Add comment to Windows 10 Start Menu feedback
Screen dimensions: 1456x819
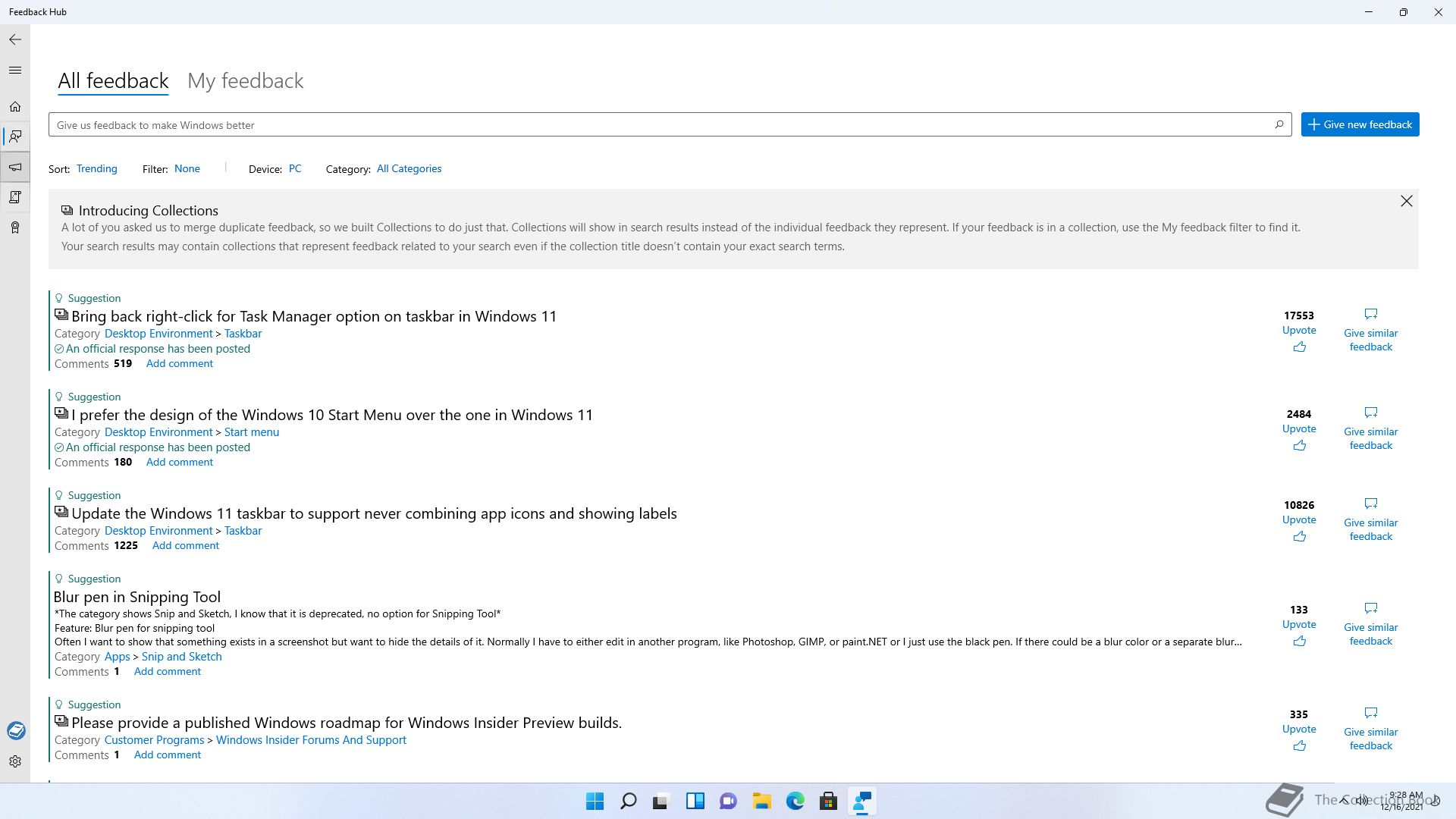click(180, 462)
